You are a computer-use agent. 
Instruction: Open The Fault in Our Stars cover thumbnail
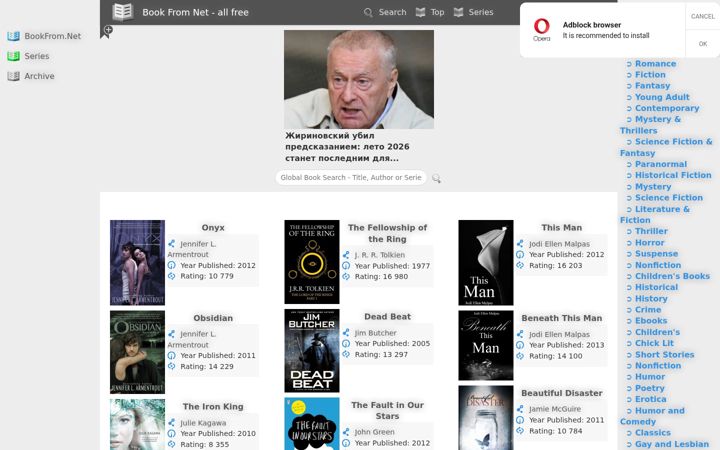click(312, 424)
